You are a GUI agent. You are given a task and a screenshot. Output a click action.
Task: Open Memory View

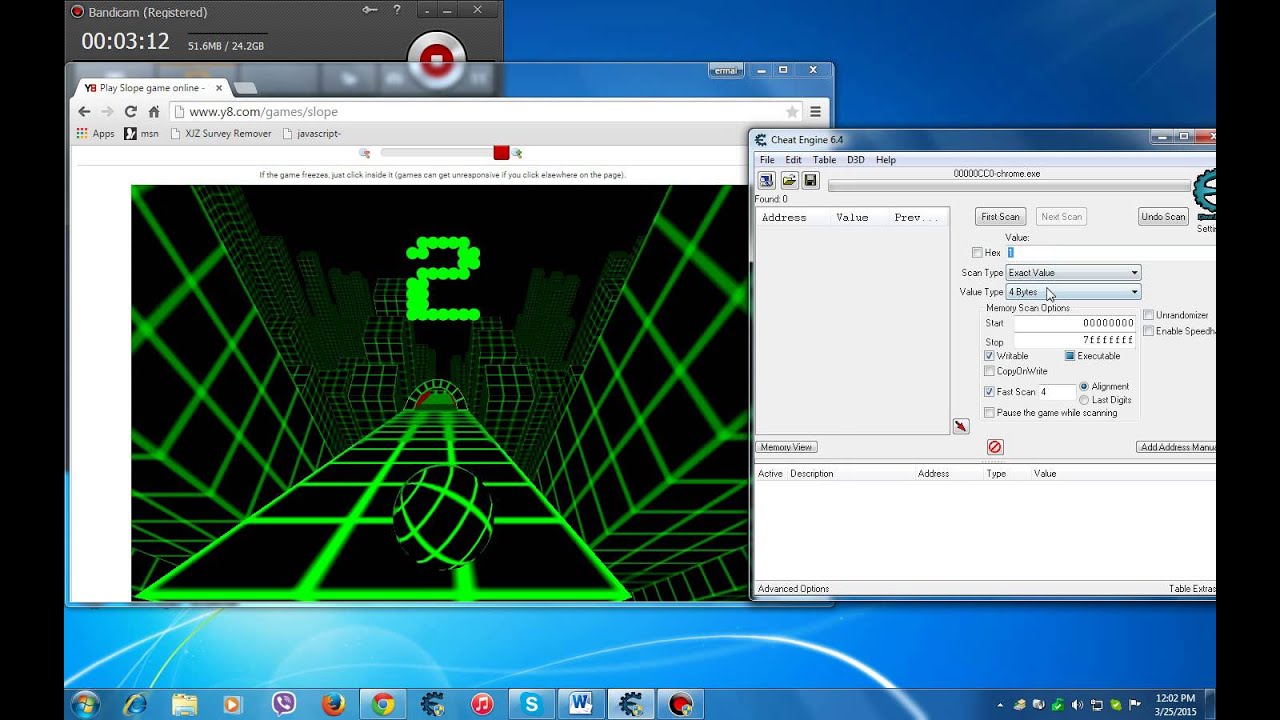[786, 447]
